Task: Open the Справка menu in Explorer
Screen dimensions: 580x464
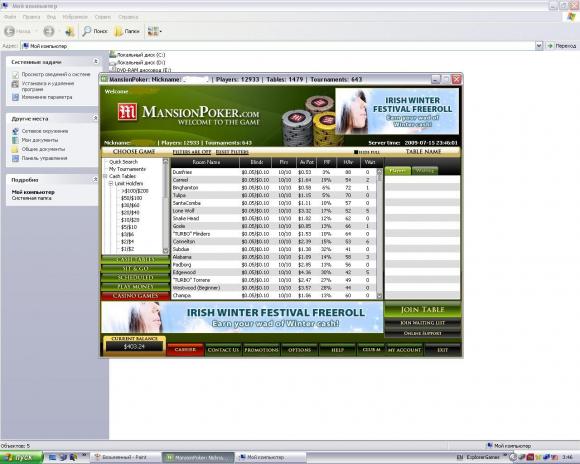Action: coord(128,17)
